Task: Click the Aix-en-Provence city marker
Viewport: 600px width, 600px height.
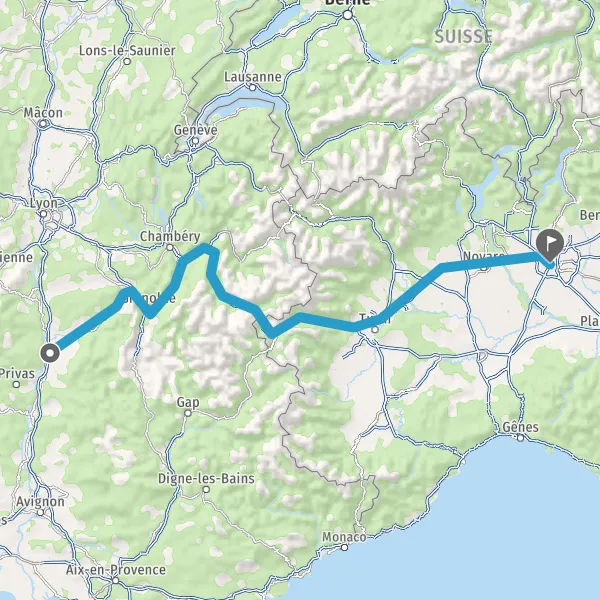Action: point(116,581)
